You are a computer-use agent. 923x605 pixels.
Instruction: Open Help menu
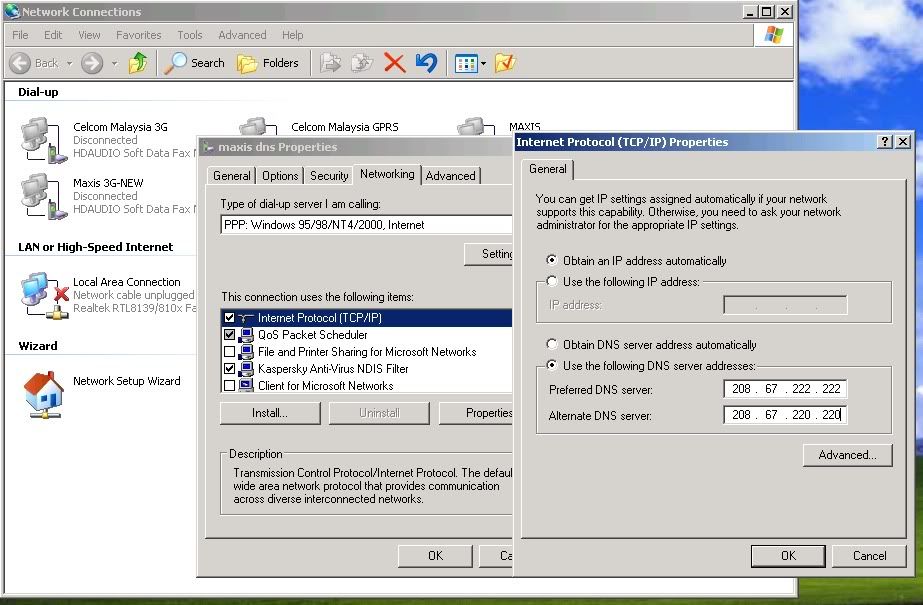[292, 35]
